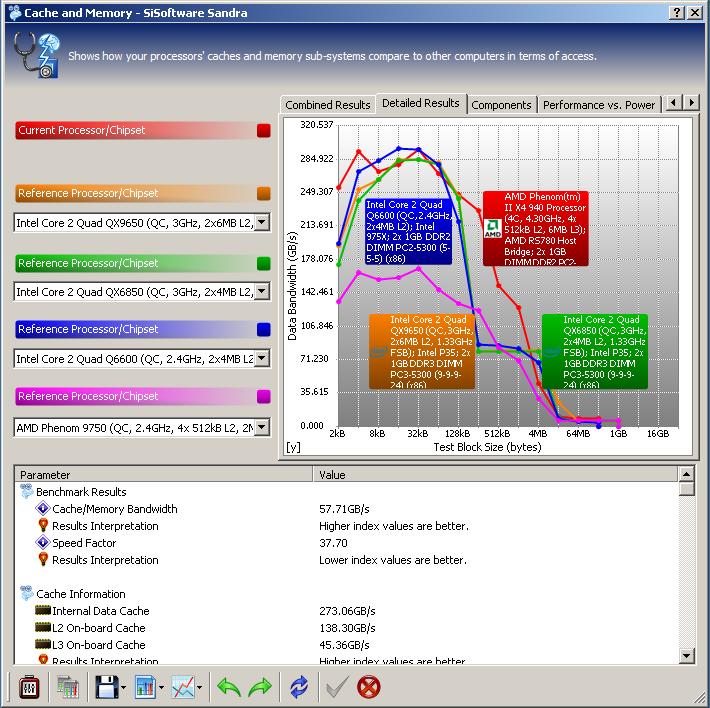
Task: Go forward with the green right arrow
Action: (260, 687)
